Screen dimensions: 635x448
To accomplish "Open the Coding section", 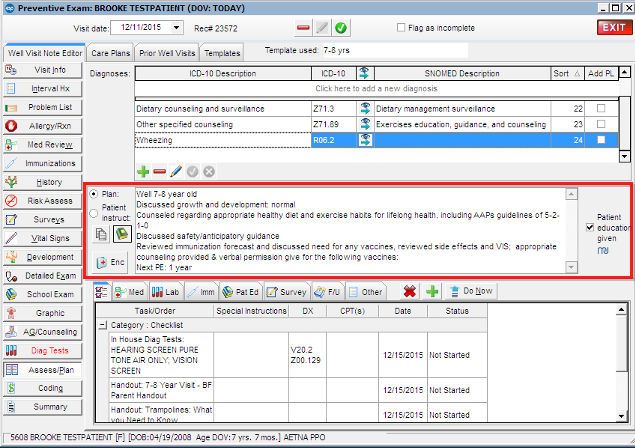I will (x=43, y=388).
